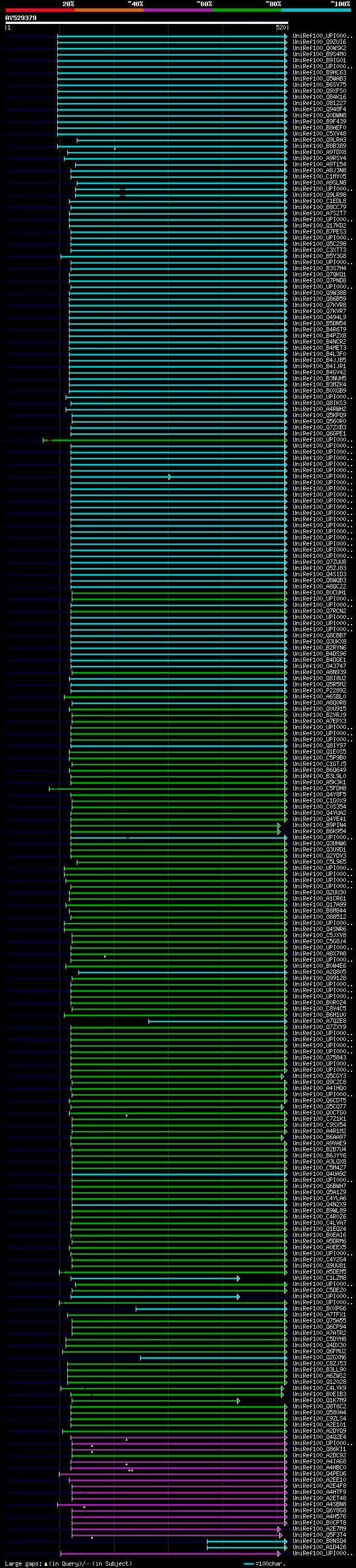Click the red 20% identity legend segment
356x1568 pixels.
pos(39,10)
